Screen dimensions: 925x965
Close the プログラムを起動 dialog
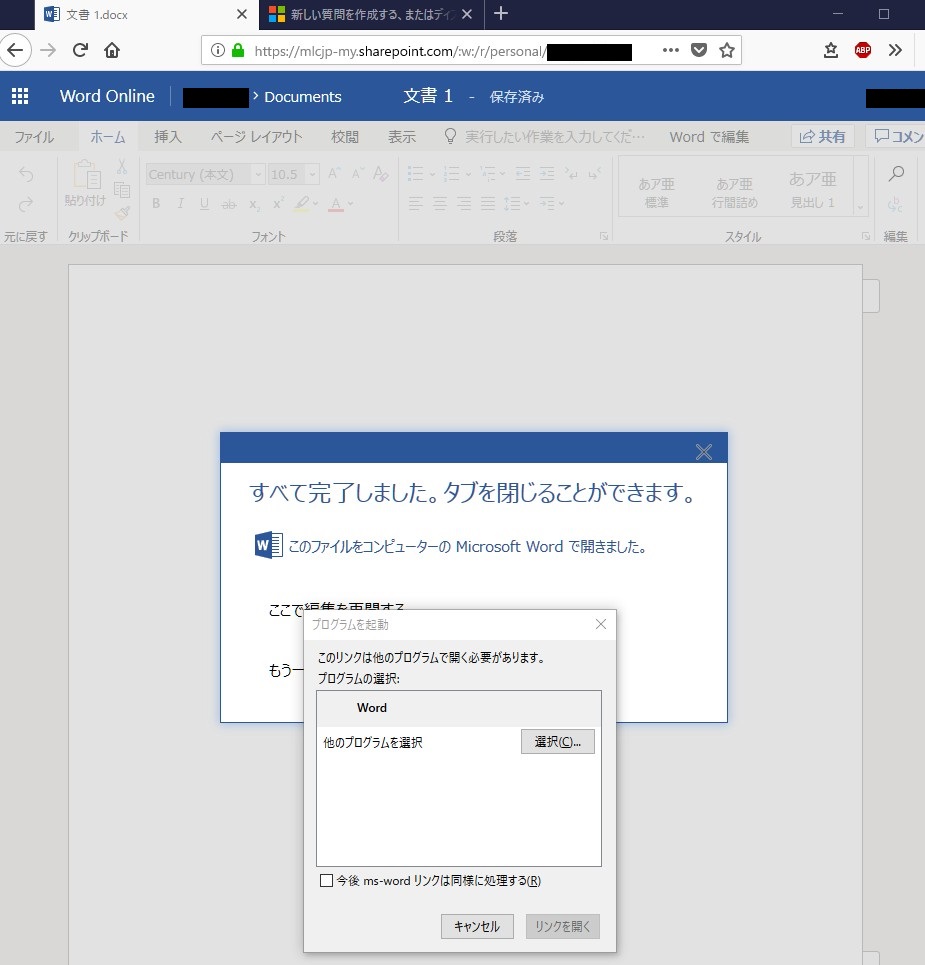point(601,624)
